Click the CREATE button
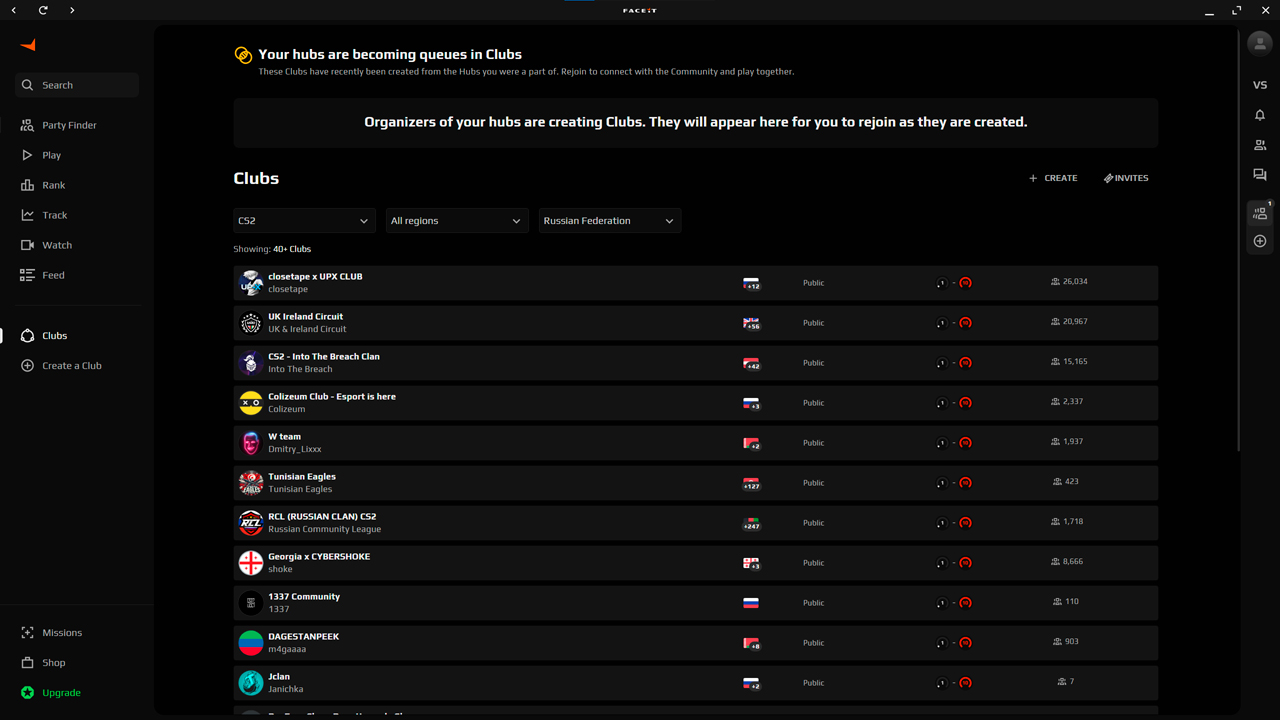The width and height of the screenshot is (1280, 720). 1052,177
